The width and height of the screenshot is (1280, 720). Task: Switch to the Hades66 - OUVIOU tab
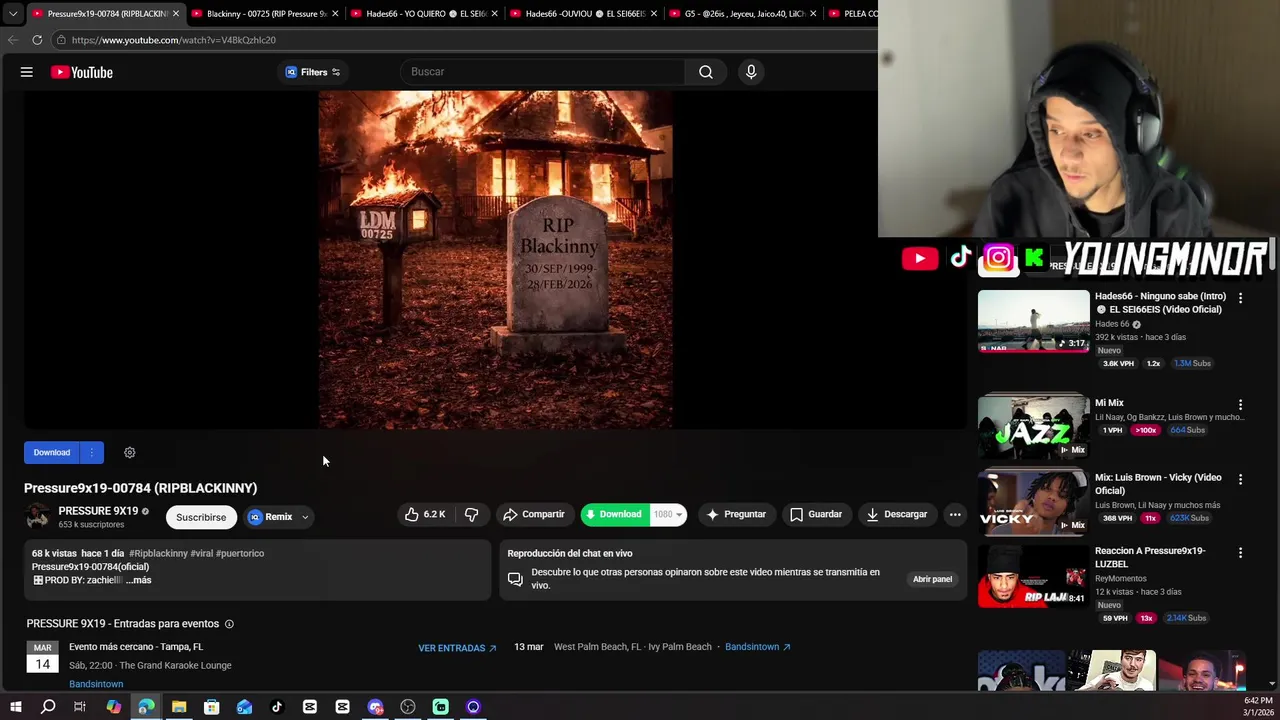[x=584, y=14]
